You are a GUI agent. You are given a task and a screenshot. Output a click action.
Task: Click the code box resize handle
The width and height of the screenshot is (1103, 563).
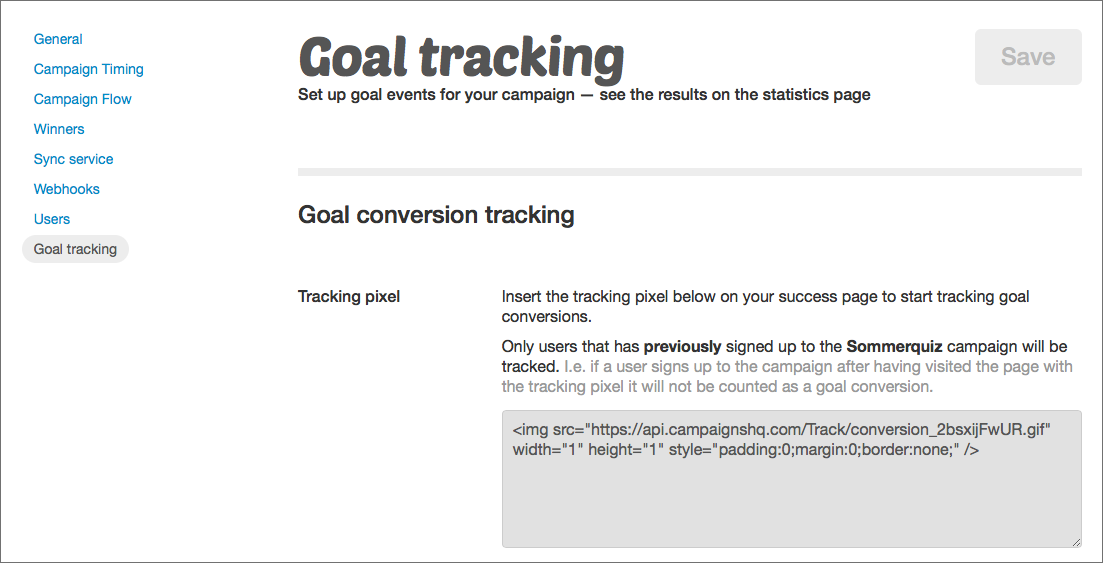pyautogui.click(x=1075, y=541)
